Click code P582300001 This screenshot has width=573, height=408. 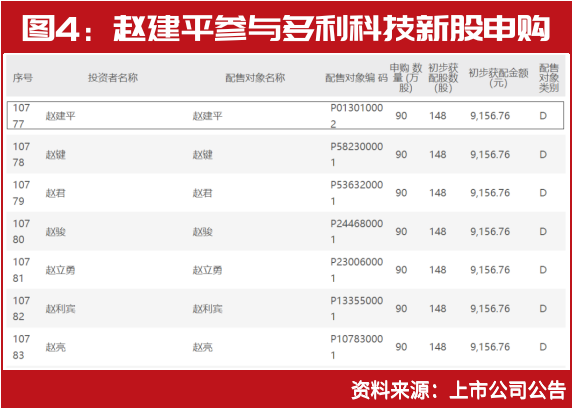357,155
